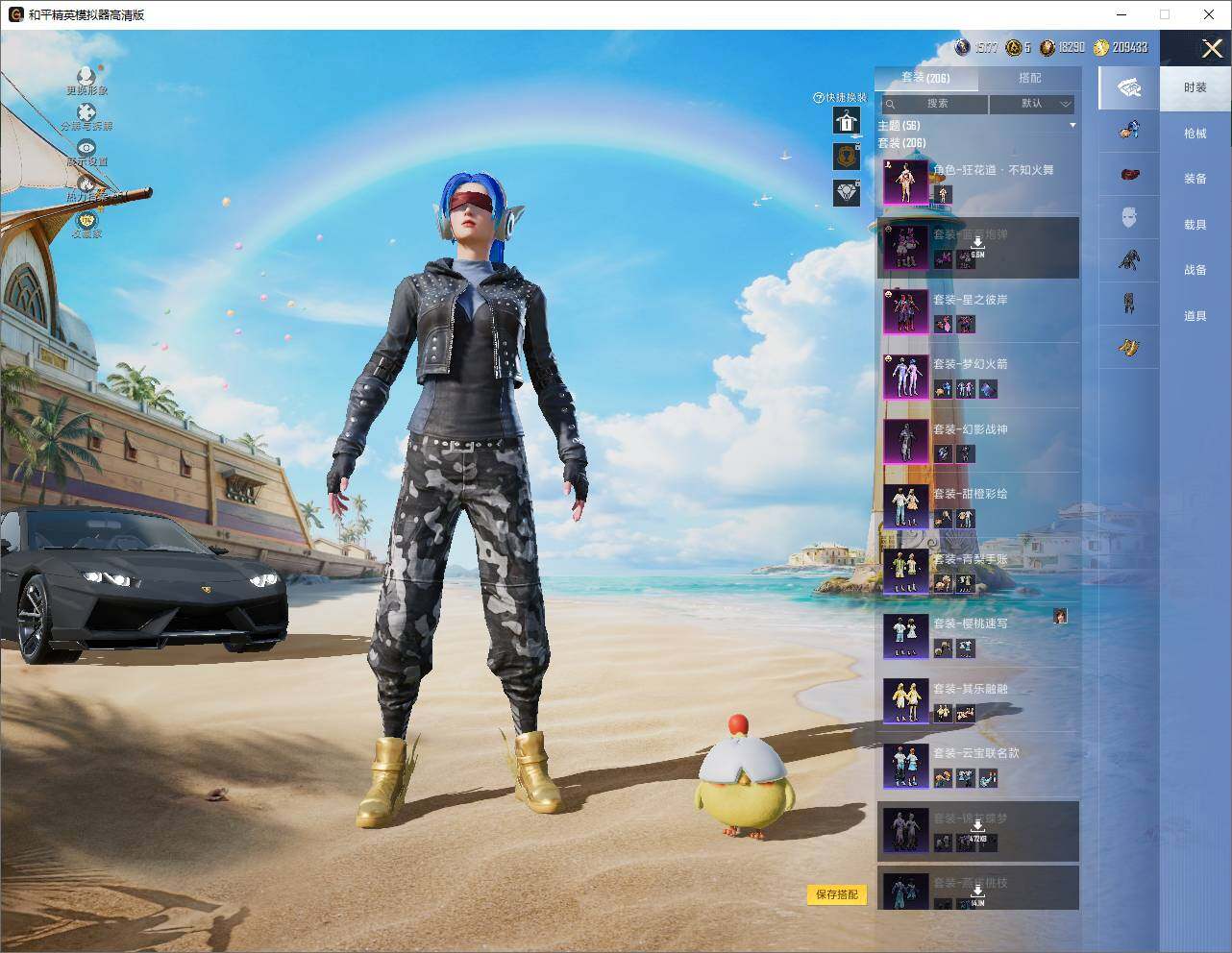
Task: Select outfit 套装-梦幻火箭
Action: pos(978,377)
